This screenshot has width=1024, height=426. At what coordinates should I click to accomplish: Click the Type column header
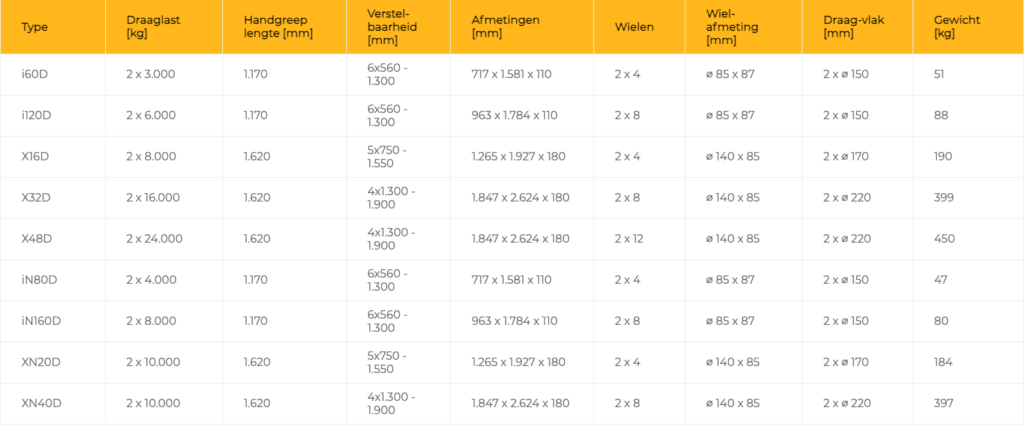53,27
